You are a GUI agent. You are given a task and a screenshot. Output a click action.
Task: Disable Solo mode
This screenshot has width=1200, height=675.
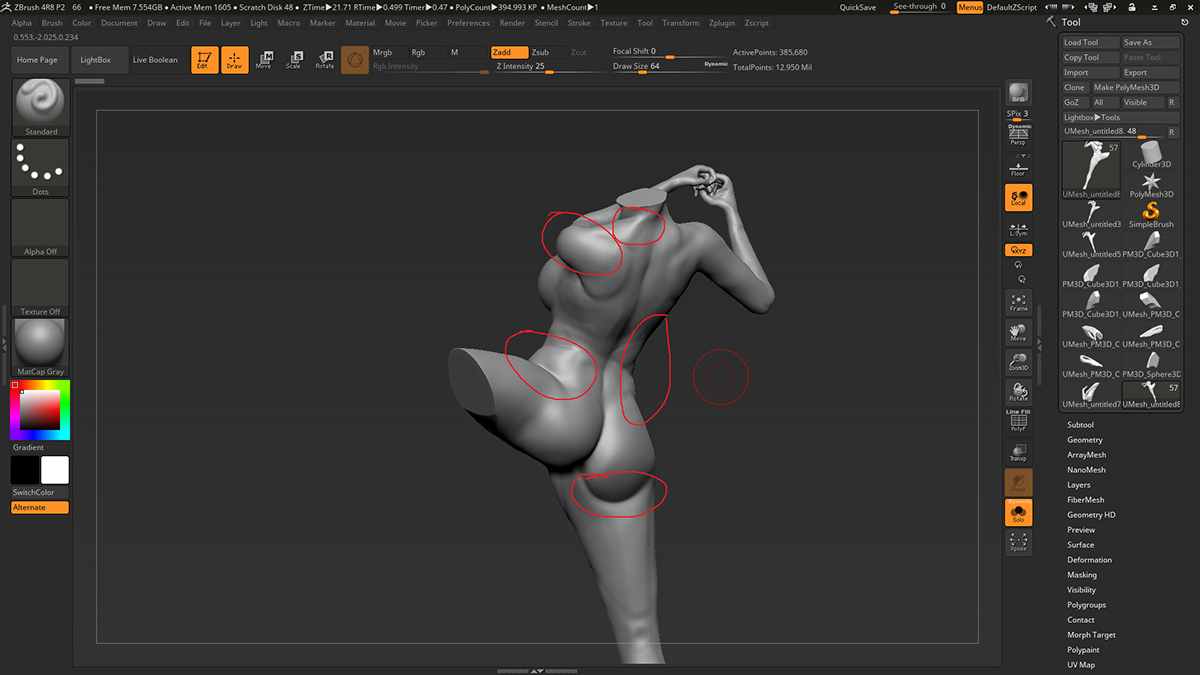click(x=1018, y=513)
